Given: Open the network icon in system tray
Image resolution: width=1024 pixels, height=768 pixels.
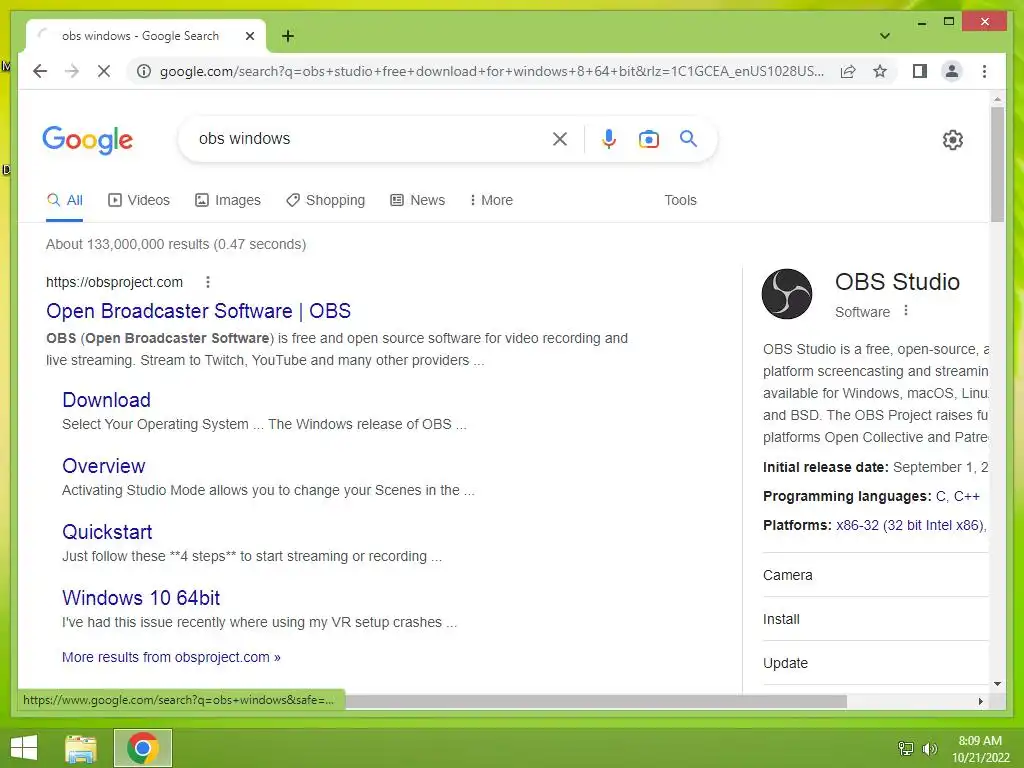Looking at the screenshot, I should click(906, 748).
